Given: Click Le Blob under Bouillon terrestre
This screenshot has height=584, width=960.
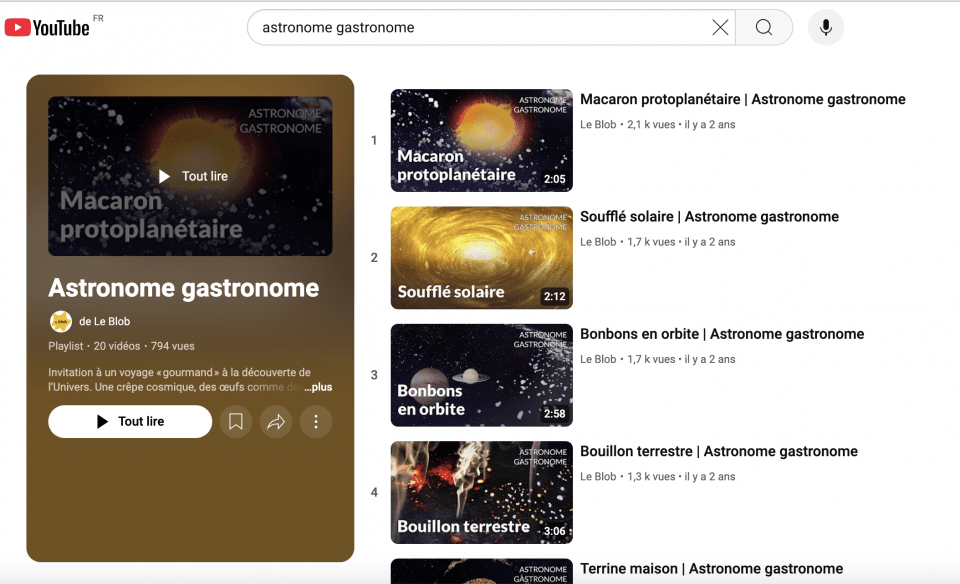Looking at the screenshot, I should [598, 476].
